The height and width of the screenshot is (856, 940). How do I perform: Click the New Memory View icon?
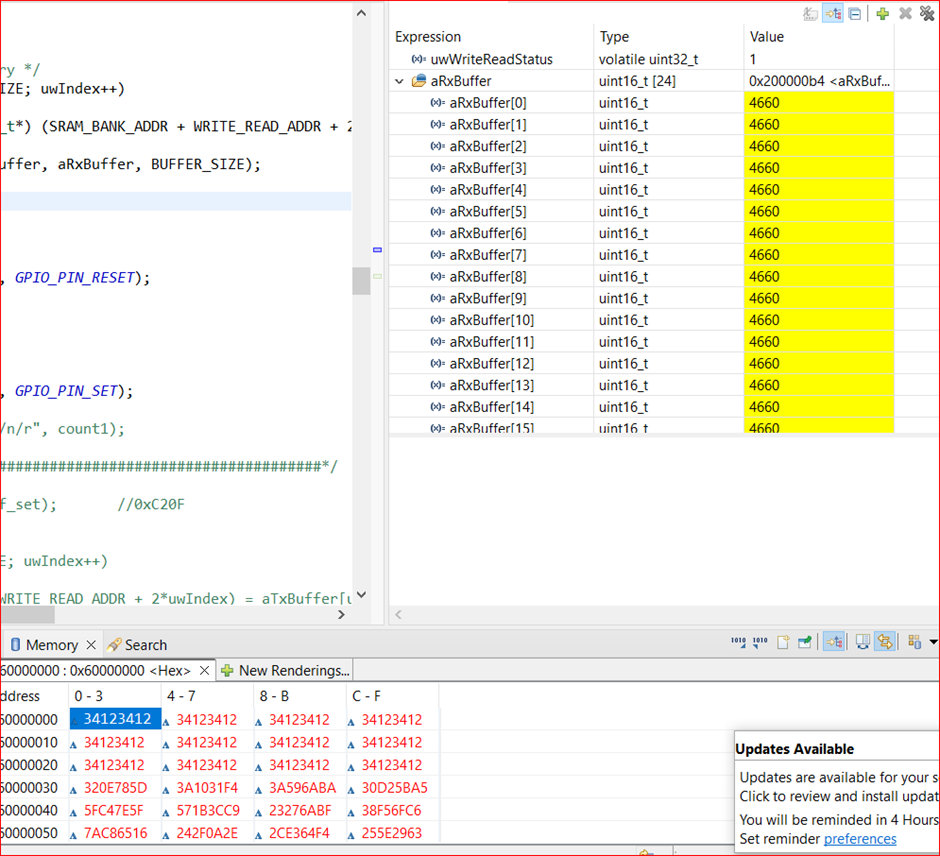coord(783,642)
